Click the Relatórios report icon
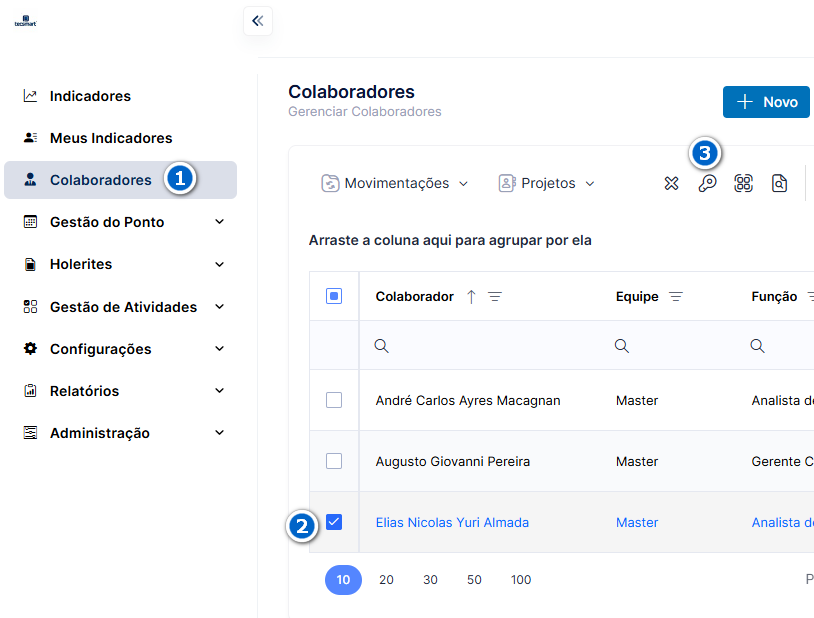814x618 pixels. [30, 391]
